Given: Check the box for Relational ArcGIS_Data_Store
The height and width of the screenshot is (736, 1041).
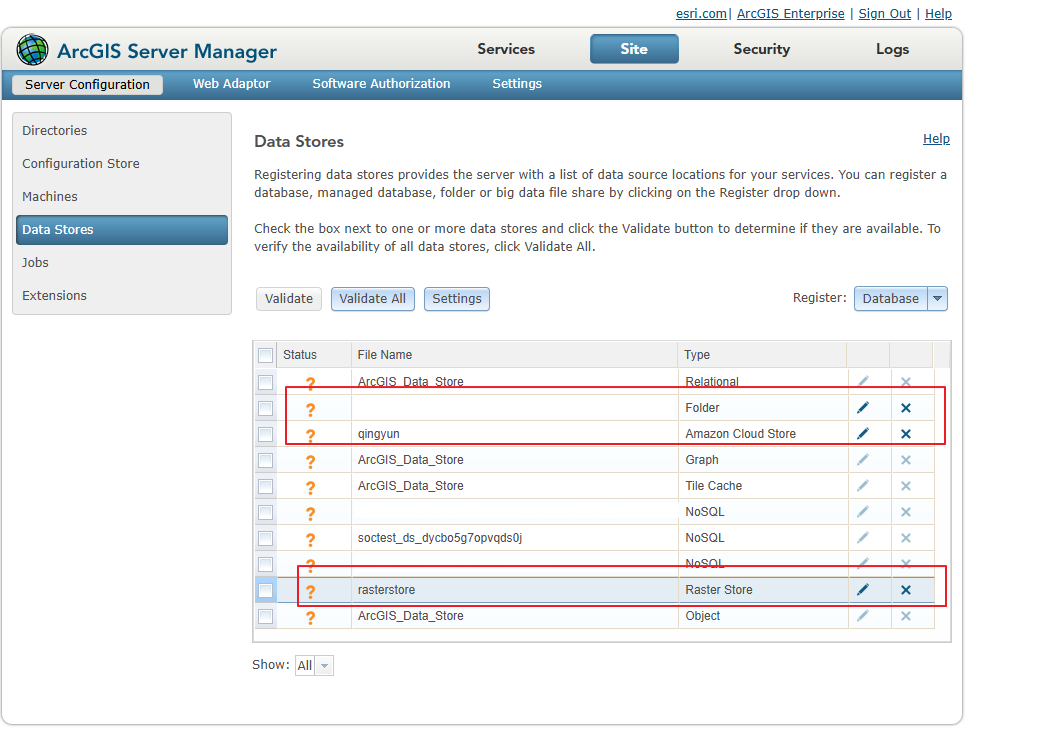Looking at the screenshot, I should 266,382.
